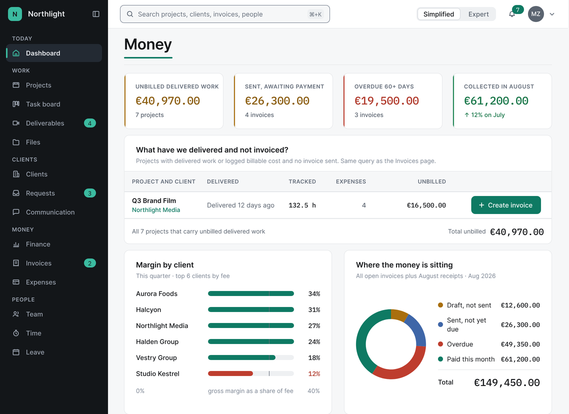Click the MZ user avatar
The height and width of the screenshot is (414, 569).
pyautogui.click(x=536, y=14)
